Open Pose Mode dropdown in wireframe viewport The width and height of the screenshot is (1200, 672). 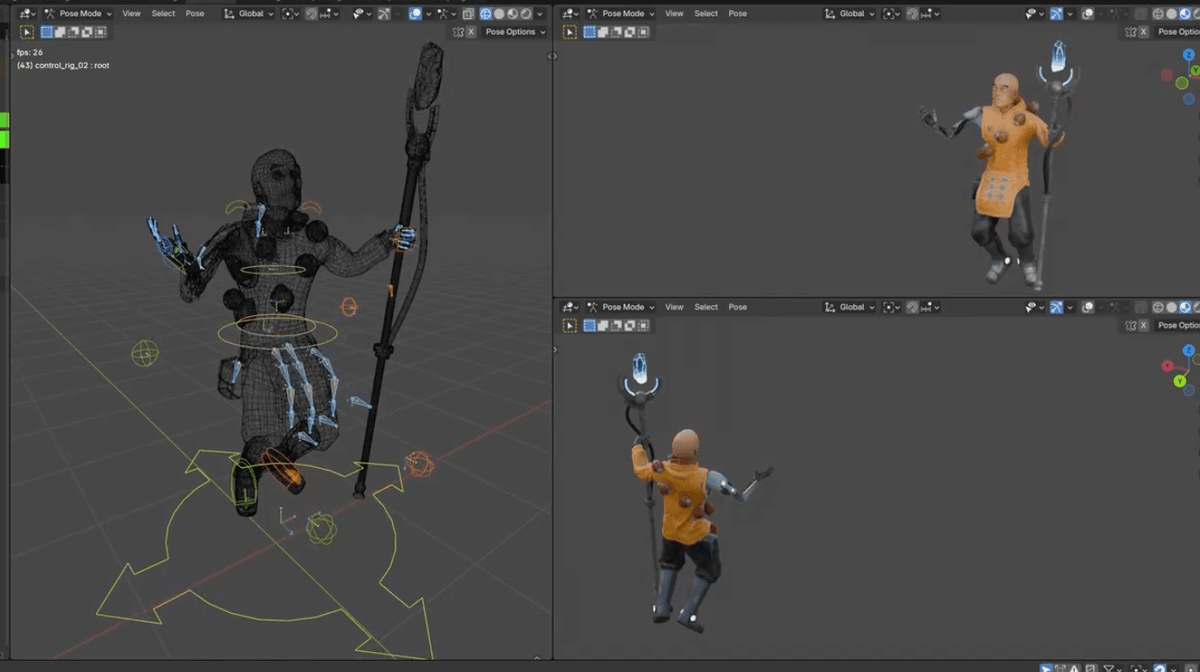pos(79,14)
